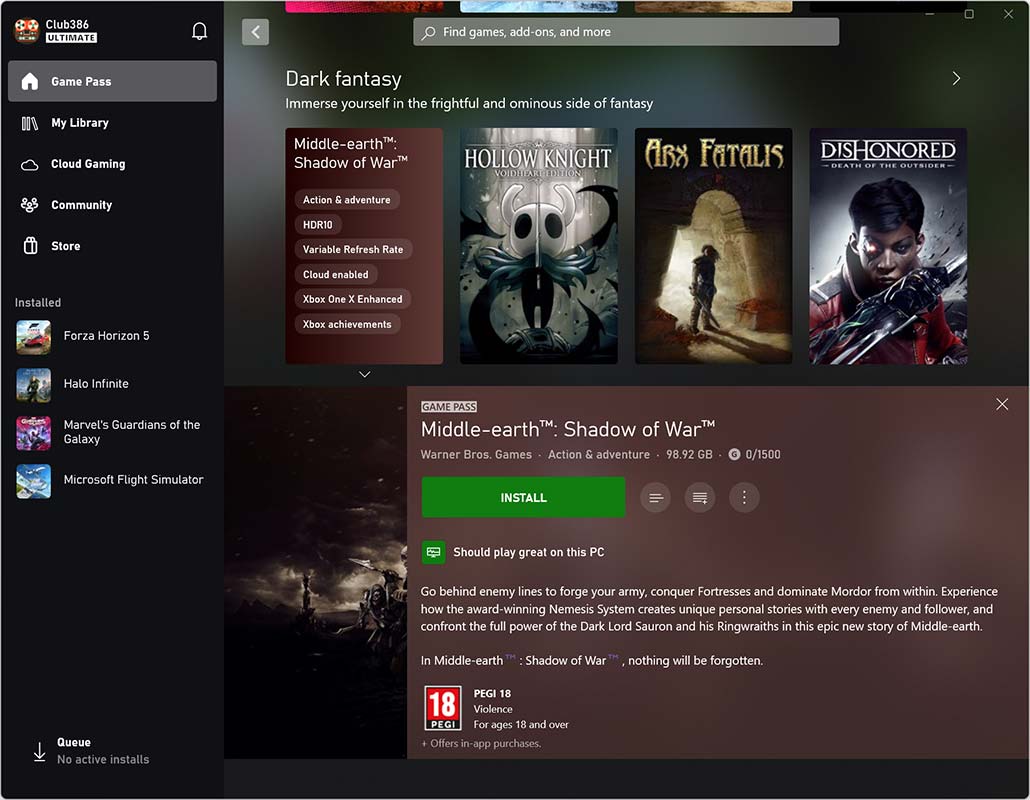Navigate back with the back arrow
This screenshot has width=1030, height=800.
(x=255, y=31)
